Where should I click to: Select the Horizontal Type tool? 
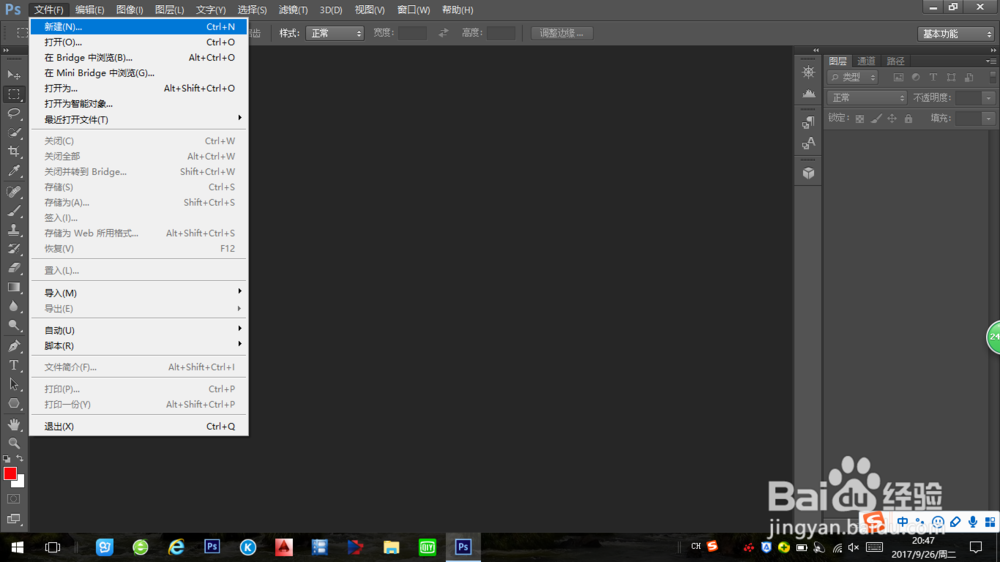point(13,366)
